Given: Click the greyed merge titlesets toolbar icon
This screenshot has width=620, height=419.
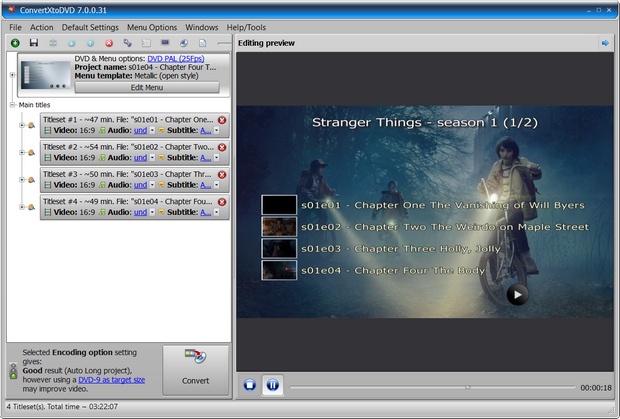Looking at the screenshot, I should [x=53, y=43].
